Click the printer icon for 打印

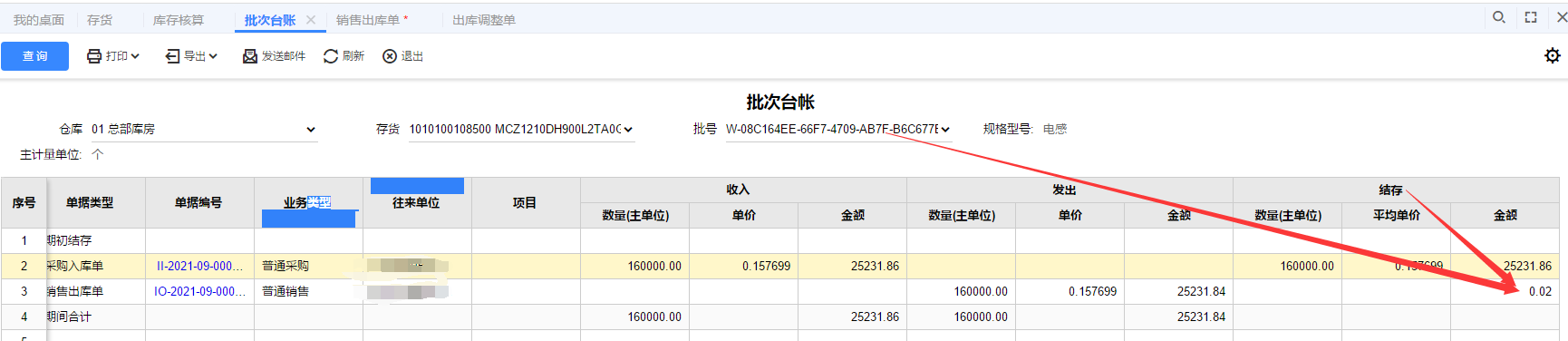(x=94, y=56)
